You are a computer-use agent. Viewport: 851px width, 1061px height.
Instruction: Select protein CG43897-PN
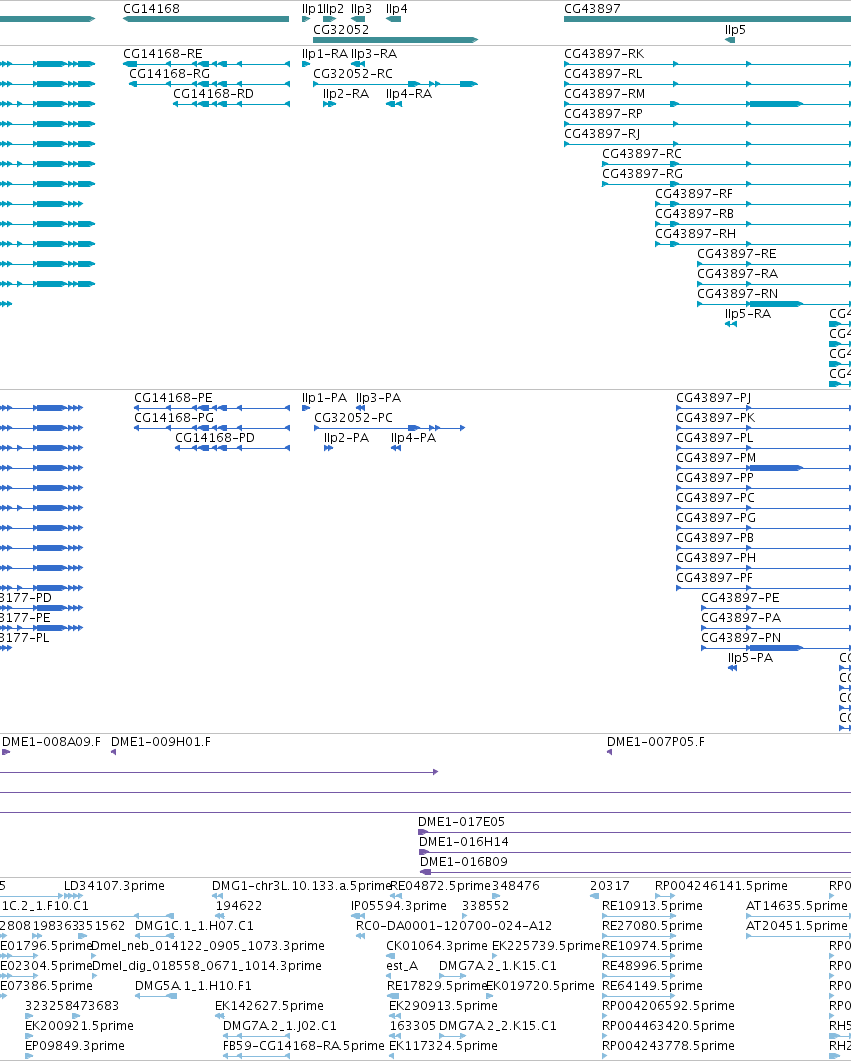tap(741, 637)
